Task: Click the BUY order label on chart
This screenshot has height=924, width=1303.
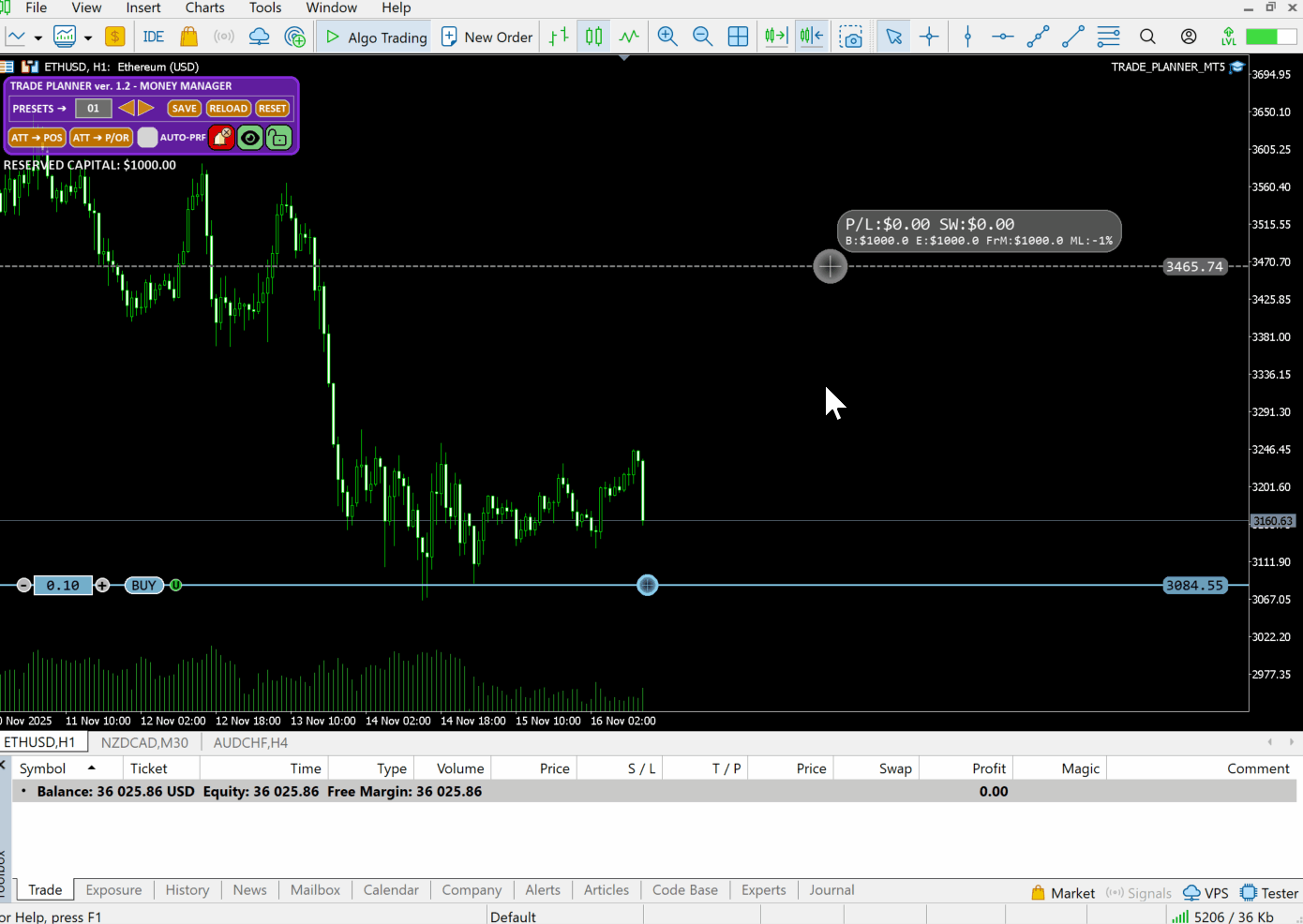Action: [144, 586]
